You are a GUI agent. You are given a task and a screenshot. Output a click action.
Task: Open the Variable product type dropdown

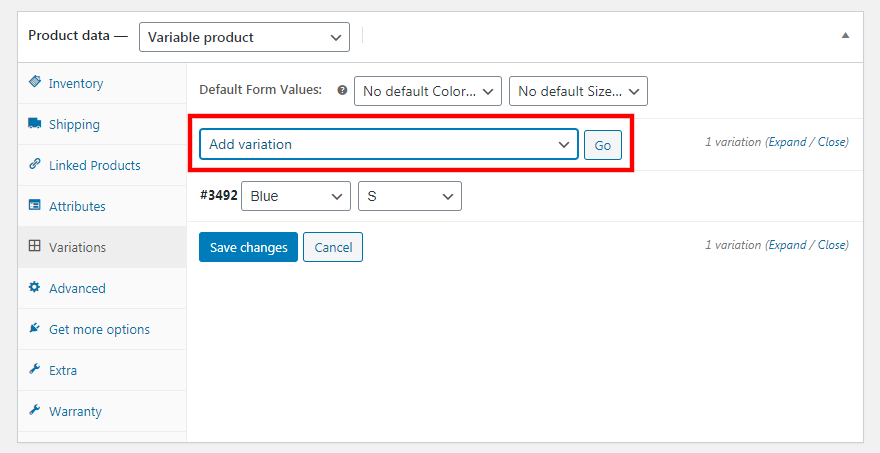click(244, 37)
